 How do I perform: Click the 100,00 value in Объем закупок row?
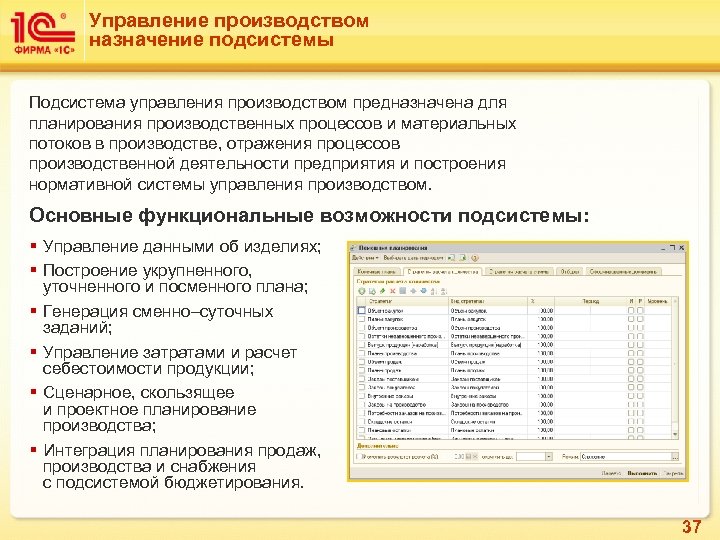click(545, 311)
